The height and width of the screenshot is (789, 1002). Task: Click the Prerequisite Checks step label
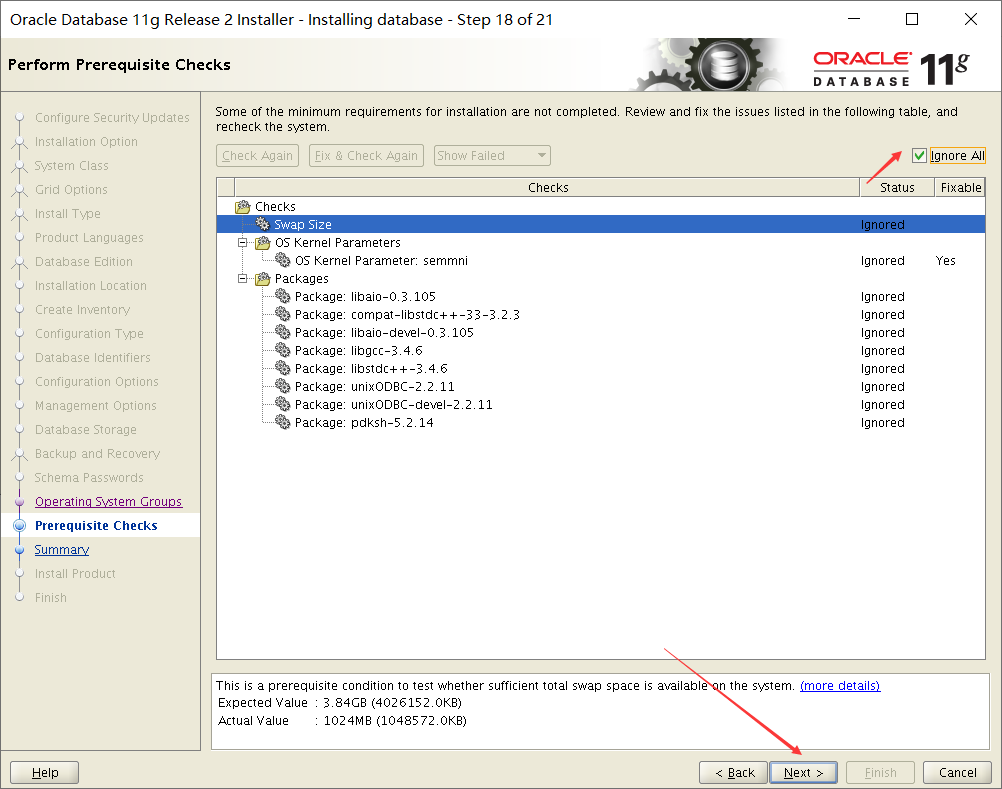tap(96, 525)
